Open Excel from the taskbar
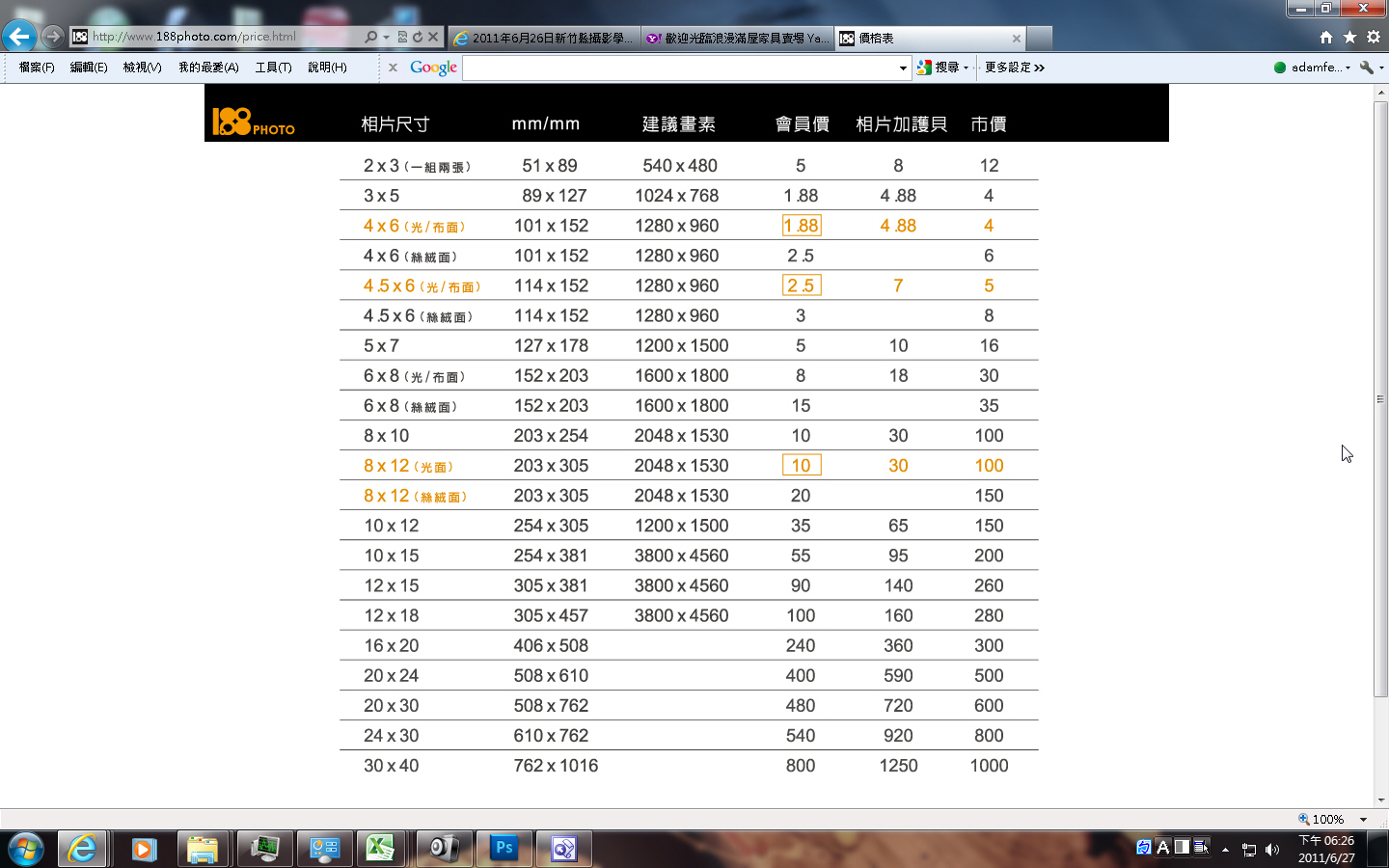The height and width of the screenshot is (868, 1389). pyautogui.click(x=380, y=849)
